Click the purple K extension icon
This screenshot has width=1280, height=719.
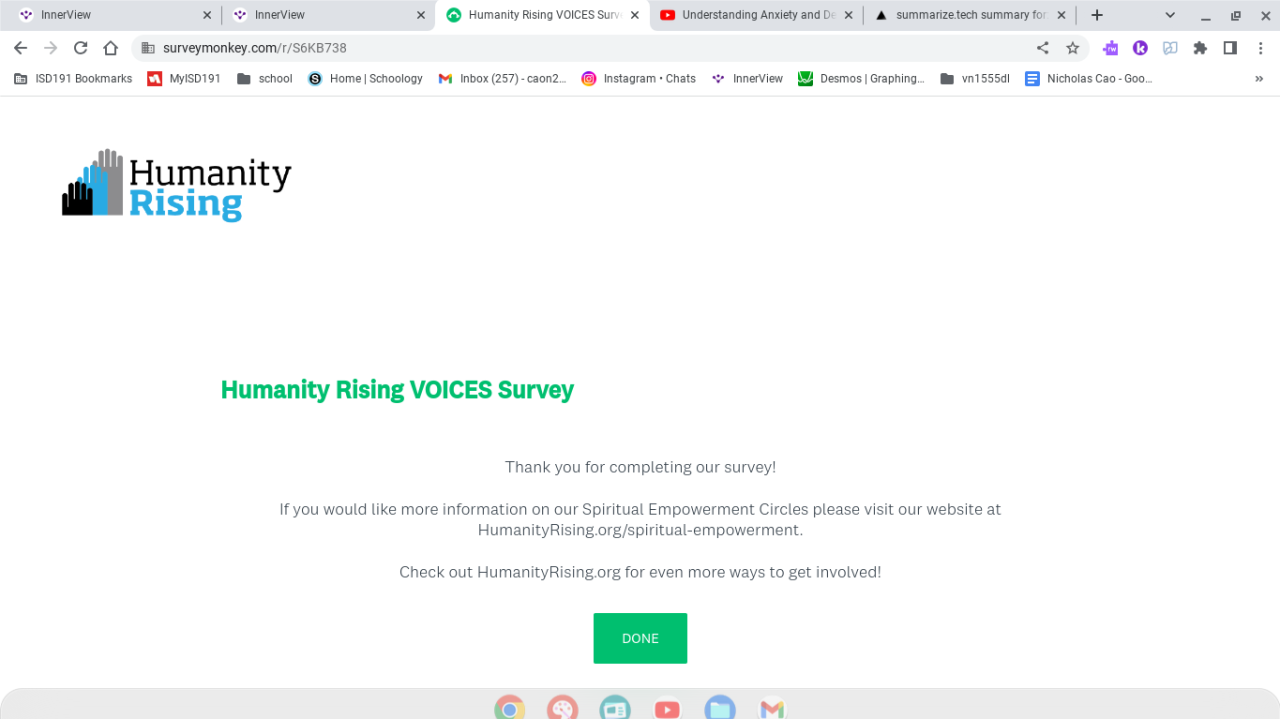[1140, 48]
